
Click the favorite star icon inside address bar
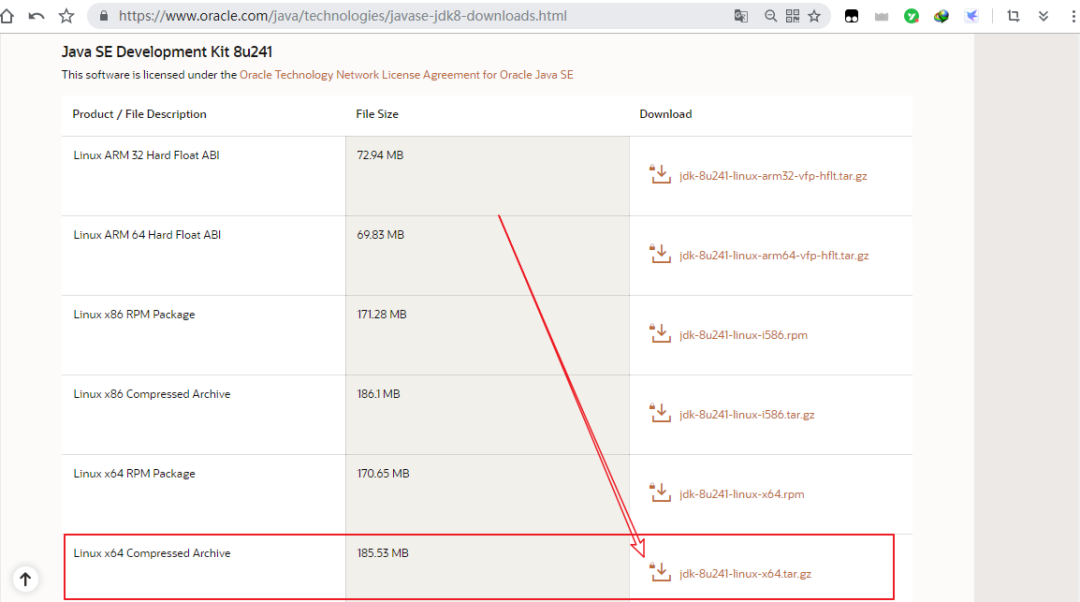tap(814, 16)
